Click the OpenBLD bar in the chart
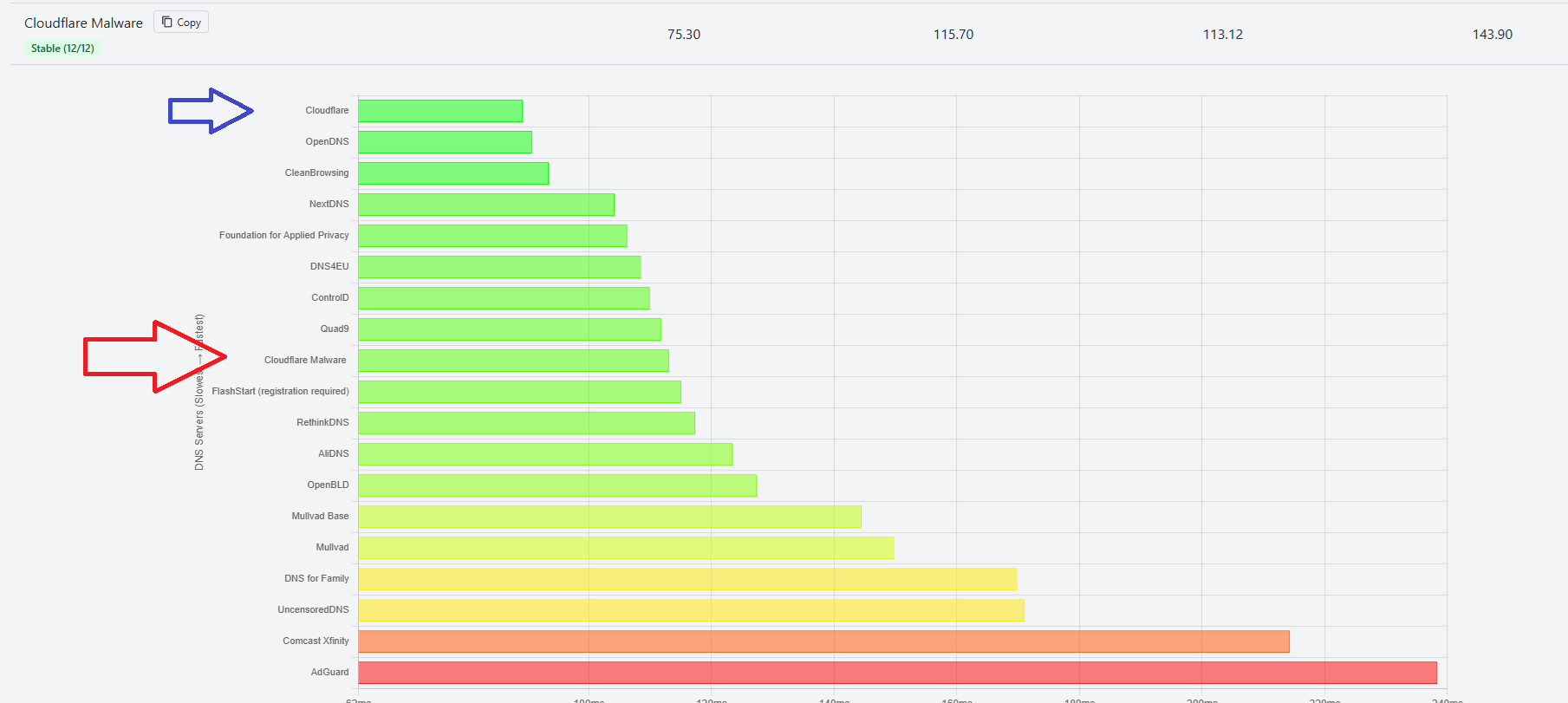 pyautogui.click(x=557, y=485)
